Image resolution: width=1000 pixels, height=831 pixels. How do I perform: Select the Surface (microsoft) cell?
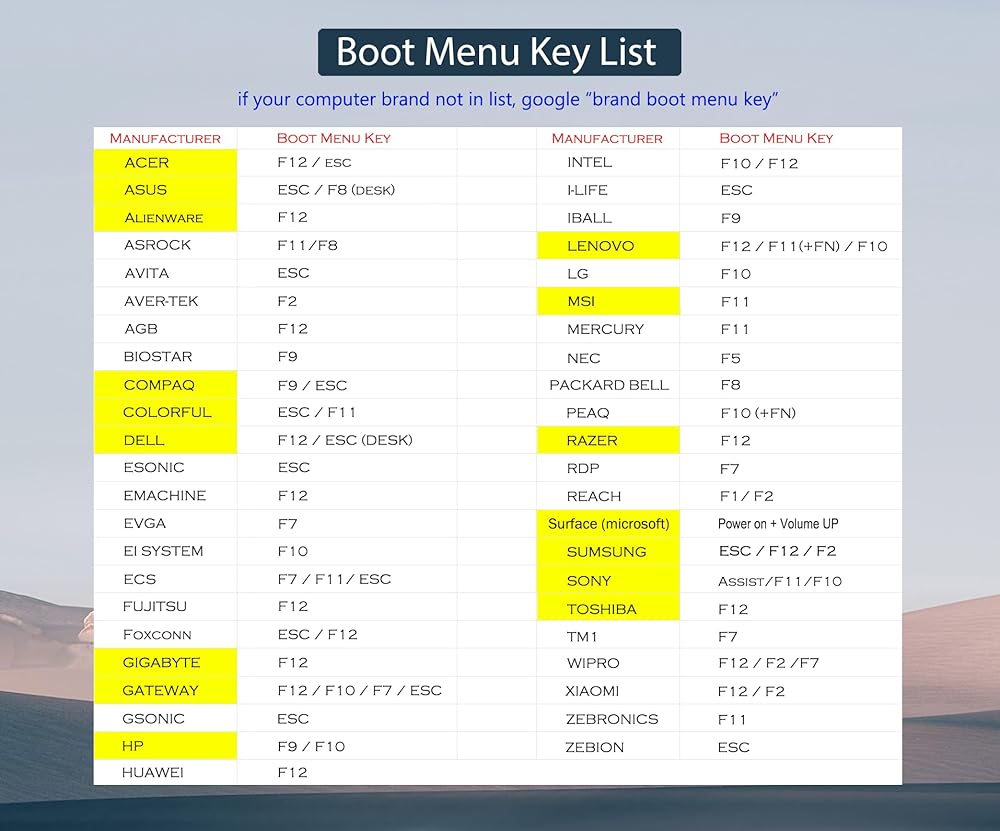coord(608,523)
